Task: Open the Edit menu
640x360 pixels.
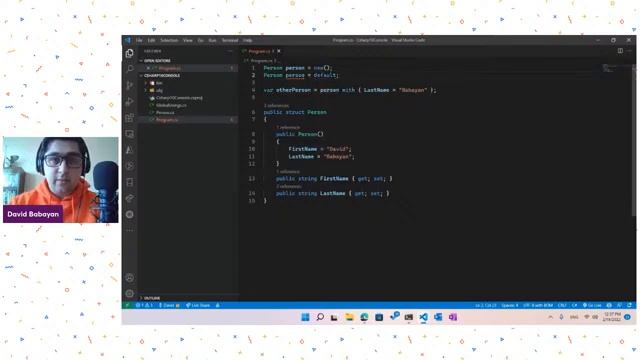Action: [151, 40]
